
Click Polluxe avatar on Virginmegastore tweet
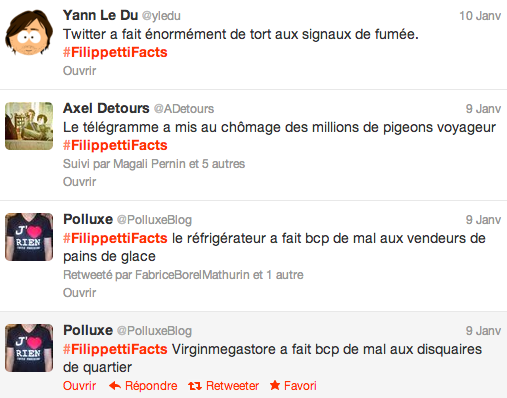click(x=29, y=348)
